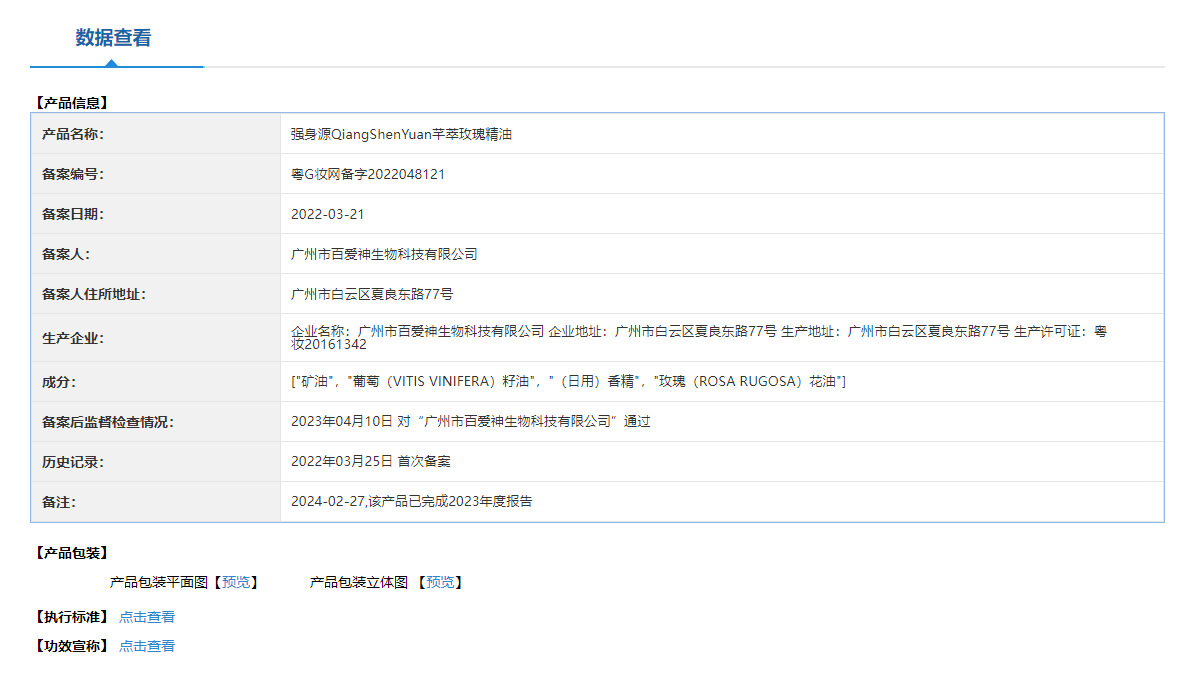Click 2023年04月10日 inspection result text
The image size is (1191, 675).
point(471,421)
